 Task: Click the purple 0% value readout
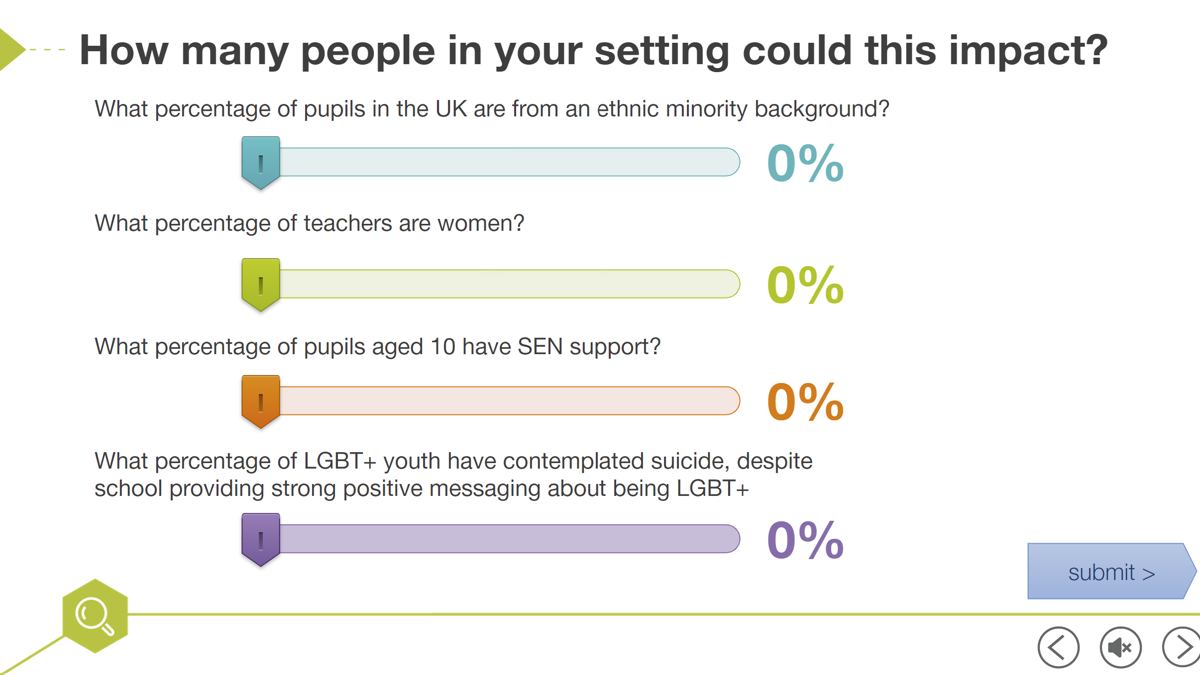[x=805, y=540]
